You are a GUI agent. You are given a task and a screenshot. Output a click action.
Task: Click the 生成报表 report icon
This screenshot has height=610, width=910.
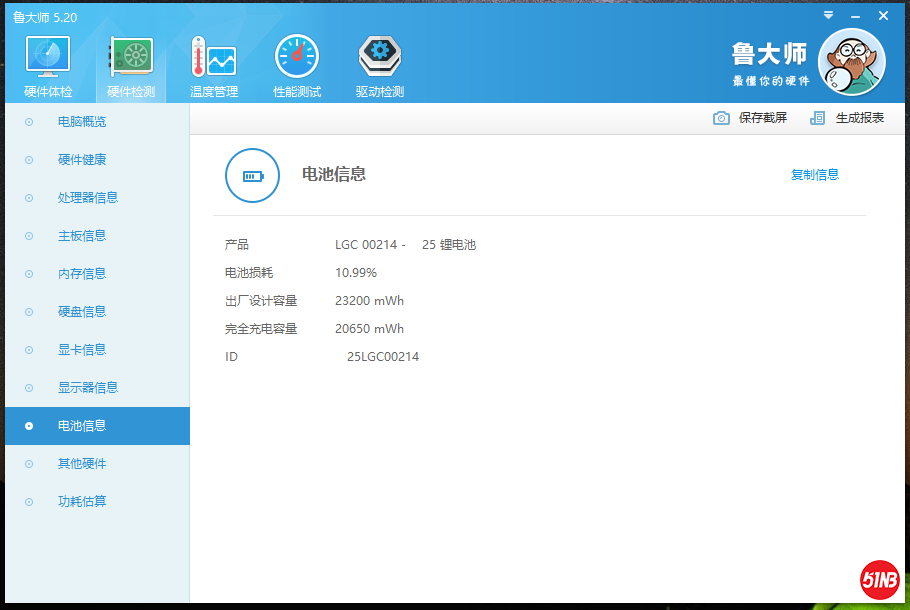coord(818,118)
